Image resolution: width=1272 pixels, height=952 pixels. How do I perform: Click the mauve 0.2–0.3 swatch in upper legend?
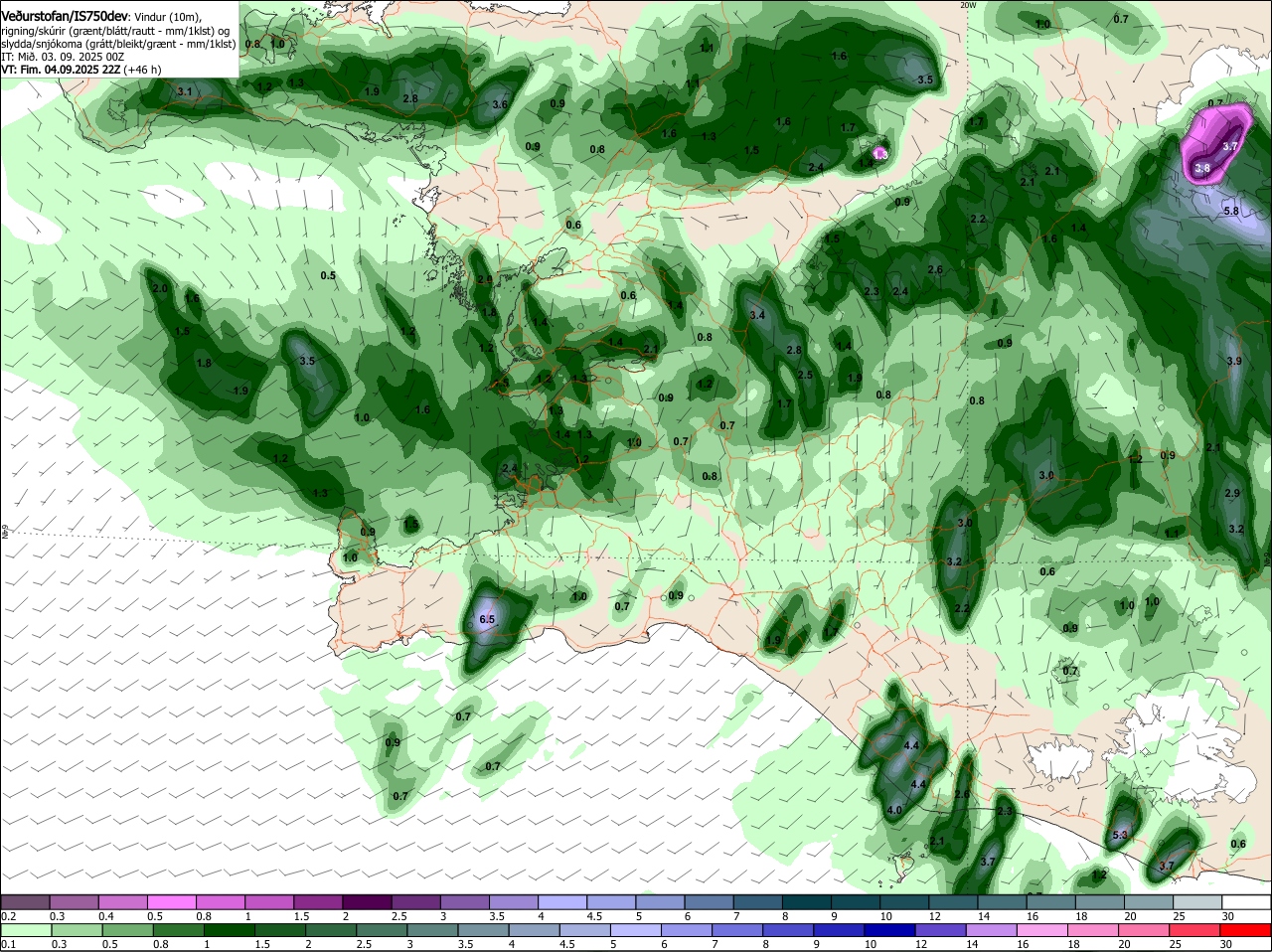click(x=25, y=901)
